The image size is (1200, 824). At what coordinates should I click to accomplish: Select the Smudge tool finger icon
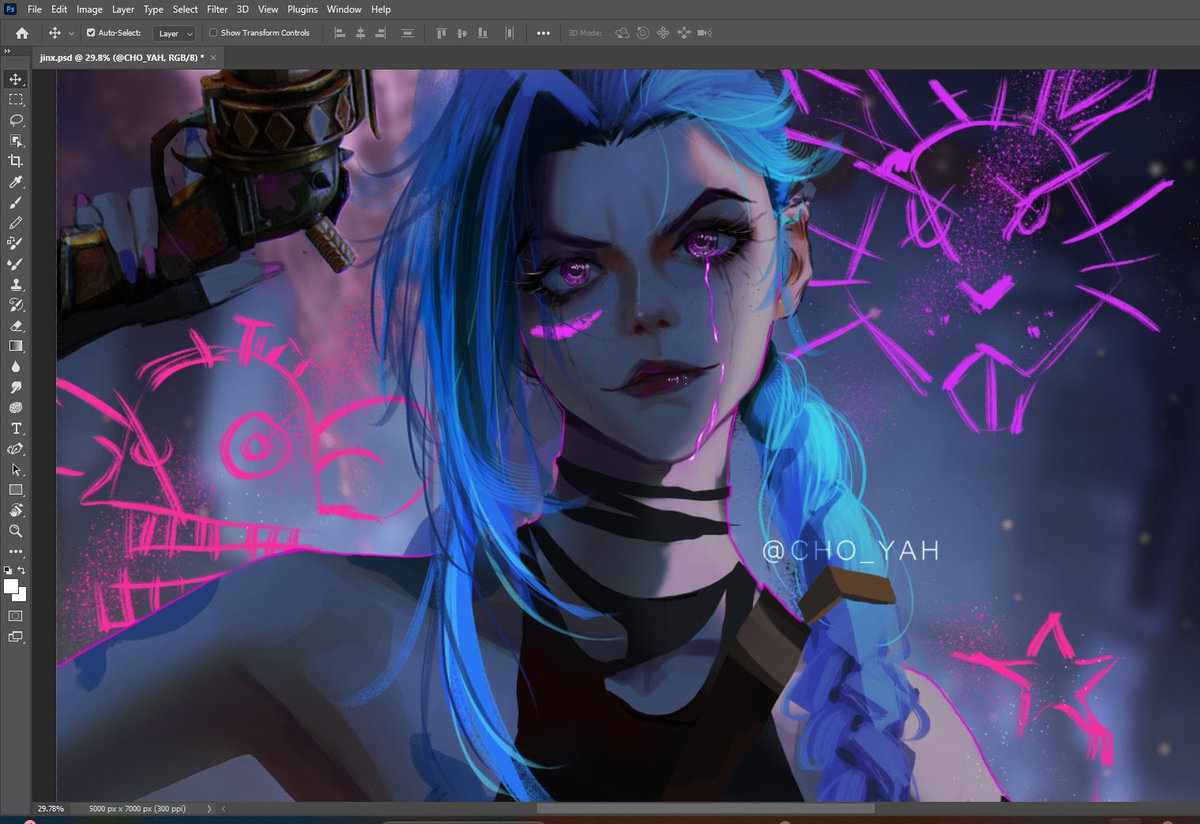pyautogui.click(x=16, y=387)
